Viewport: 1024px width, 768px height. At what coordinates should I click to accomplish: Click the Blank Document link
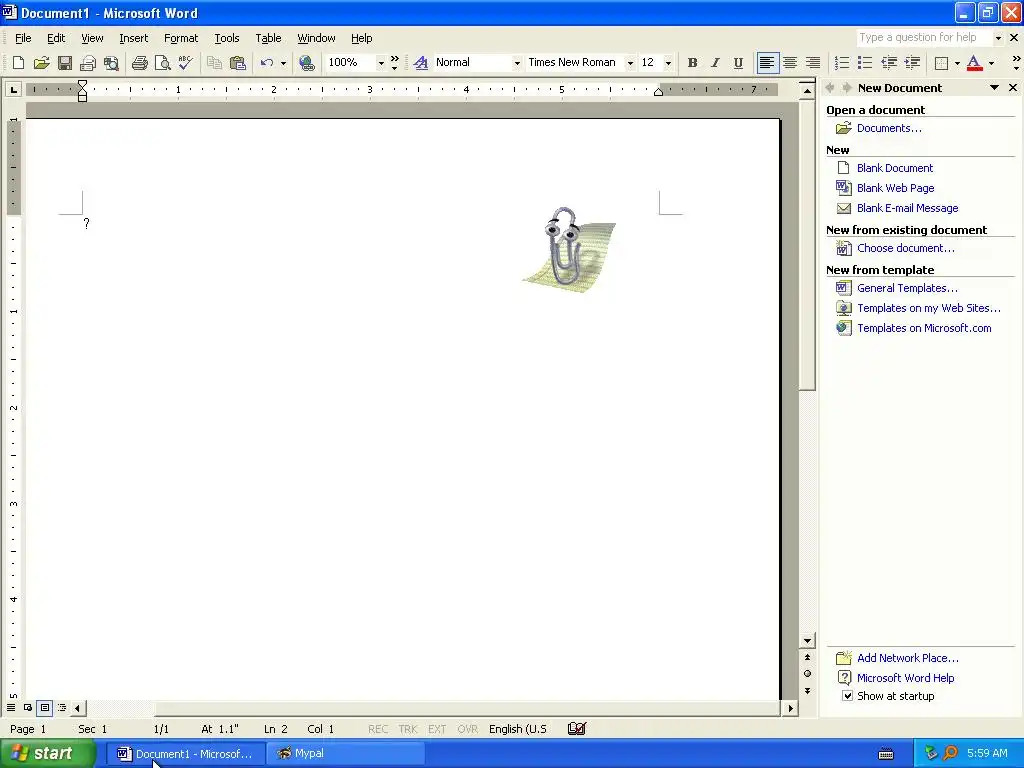click(895, 168)
